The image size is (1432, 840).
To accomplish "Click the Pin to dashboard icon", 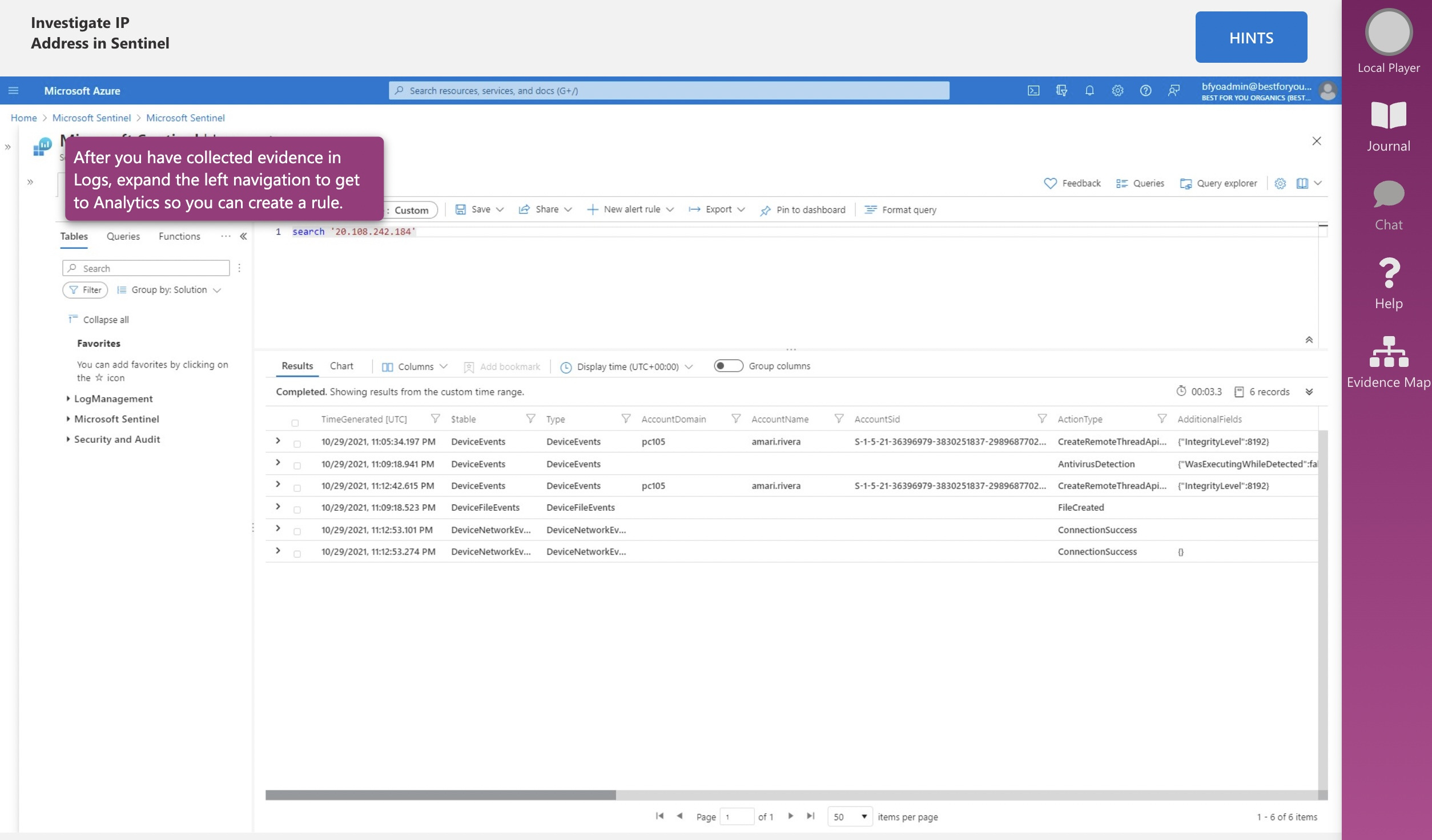I will (x=766, y=209).
